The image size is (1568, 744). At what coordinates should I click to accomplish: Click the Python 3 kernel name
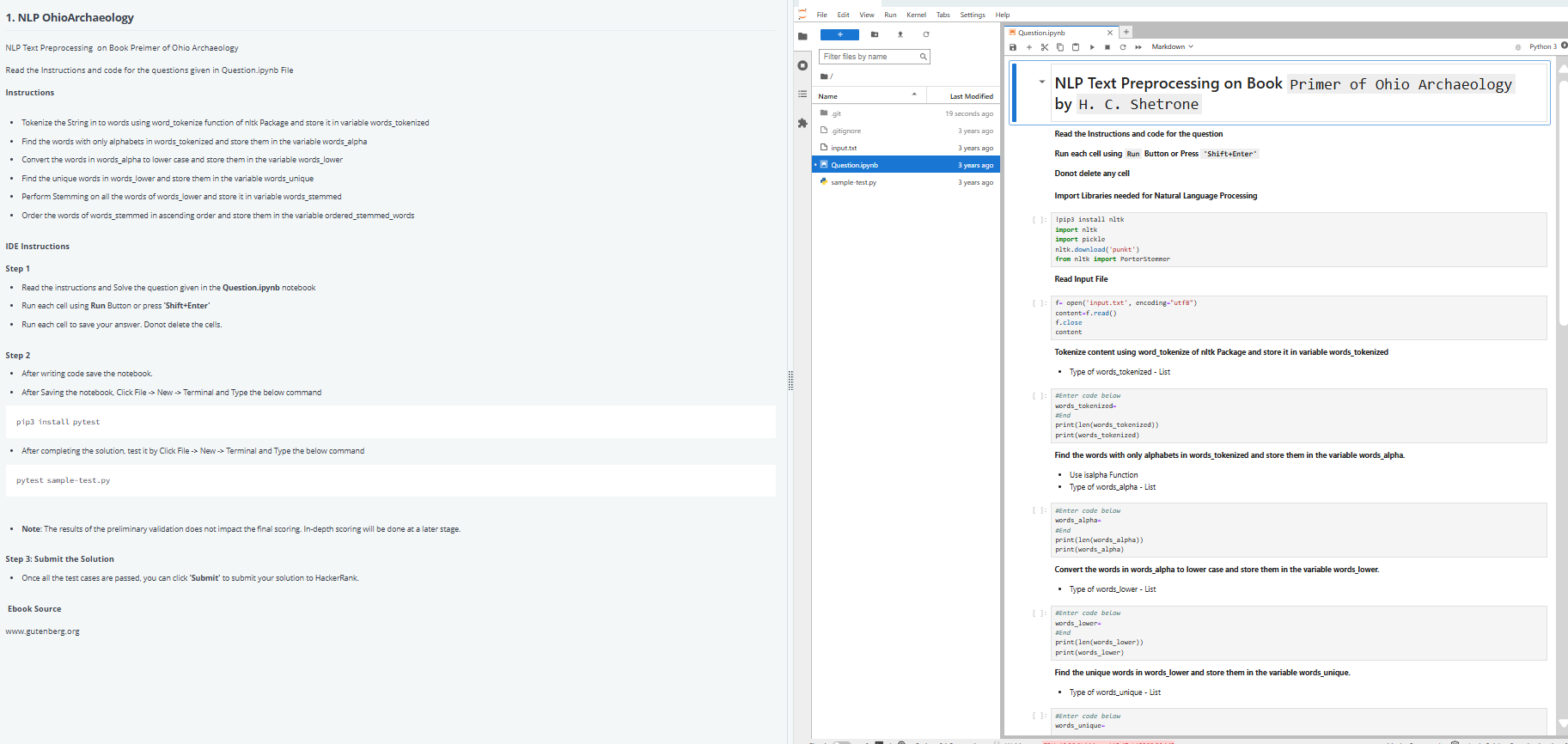coord(1543,47)
